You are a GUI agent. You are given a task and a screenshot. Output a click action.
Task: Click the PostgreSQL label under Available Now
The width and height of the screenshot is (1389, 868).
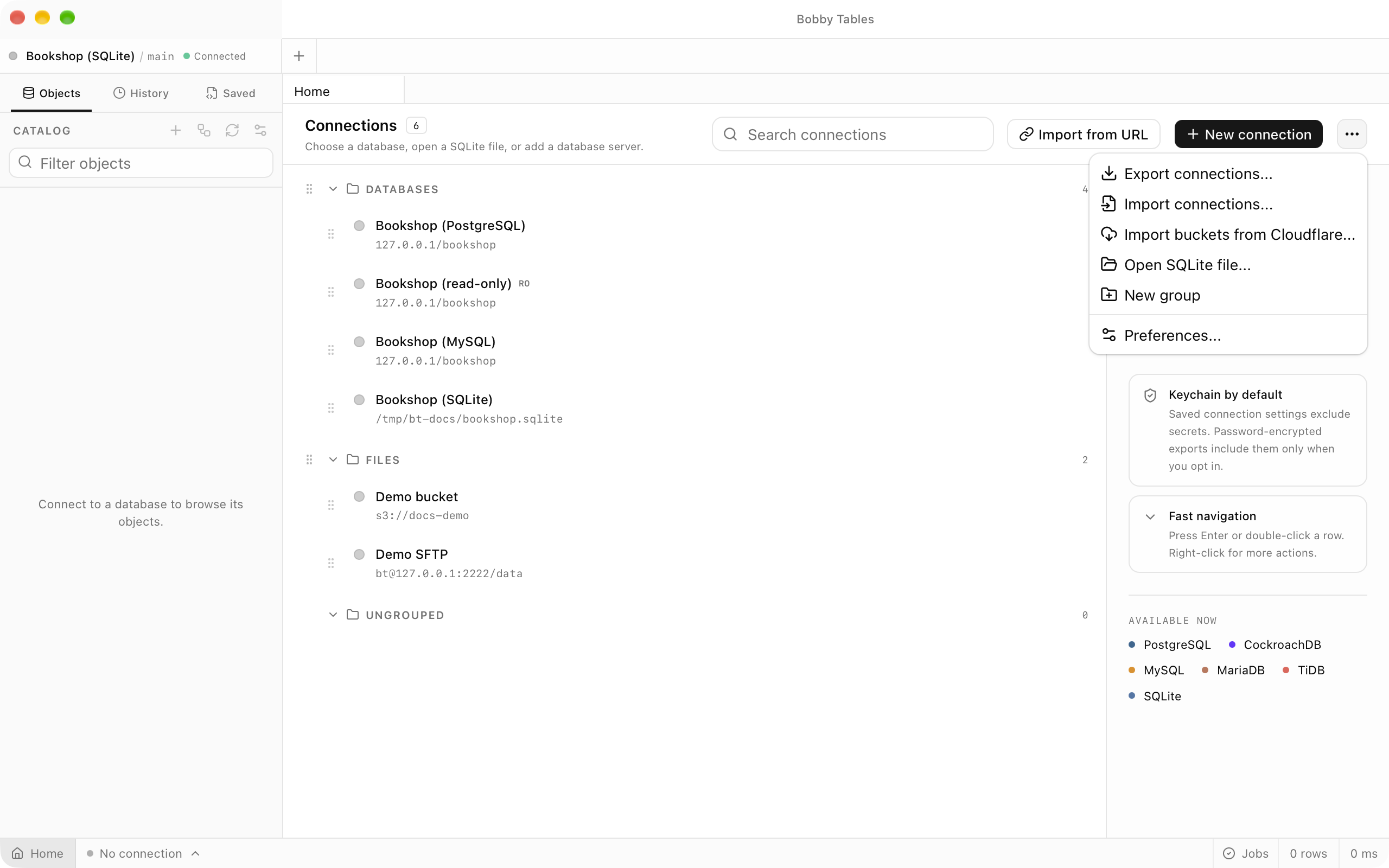click(1177, 644)
